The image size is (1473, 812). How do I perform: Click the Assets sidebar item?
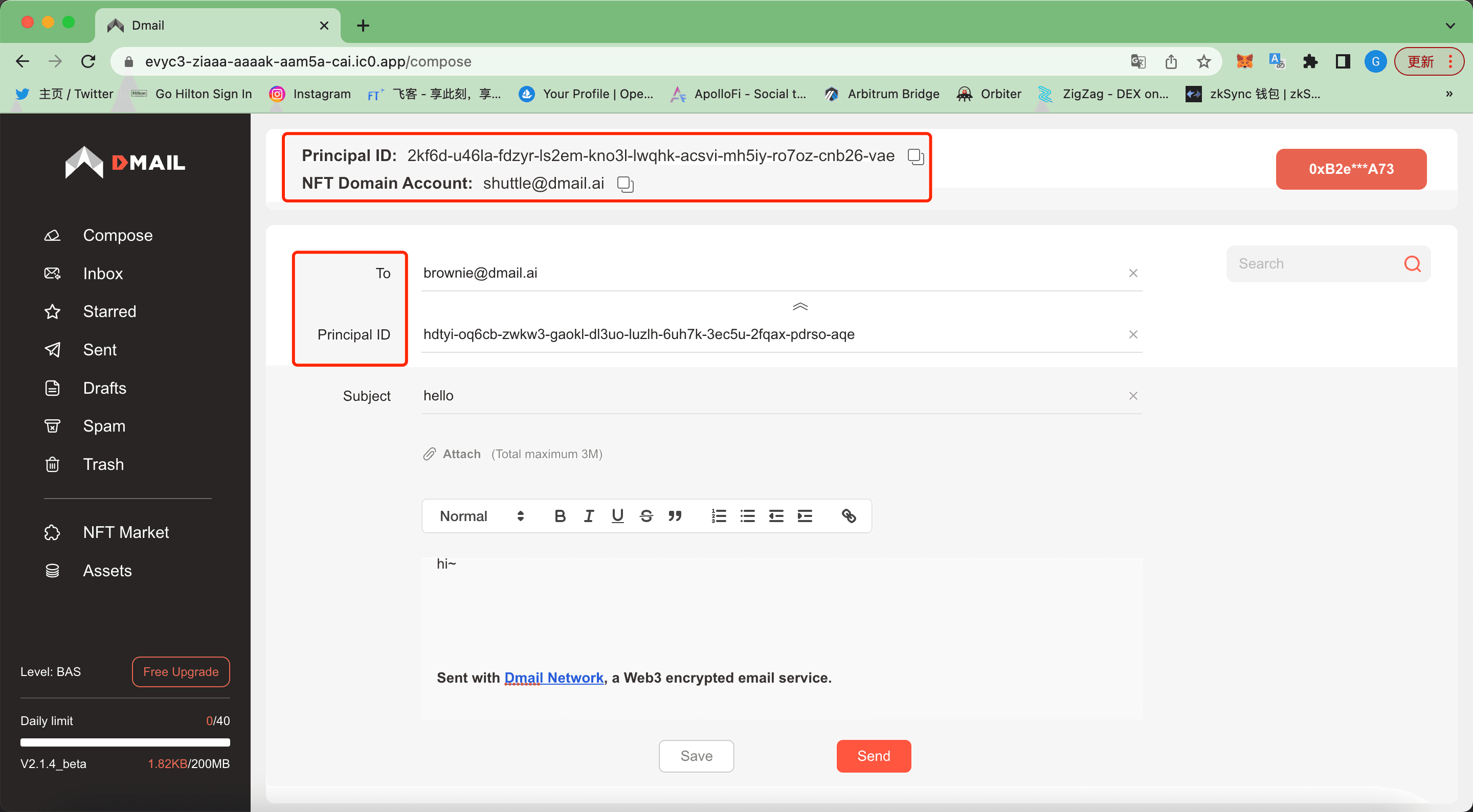[x=106, y=570]
